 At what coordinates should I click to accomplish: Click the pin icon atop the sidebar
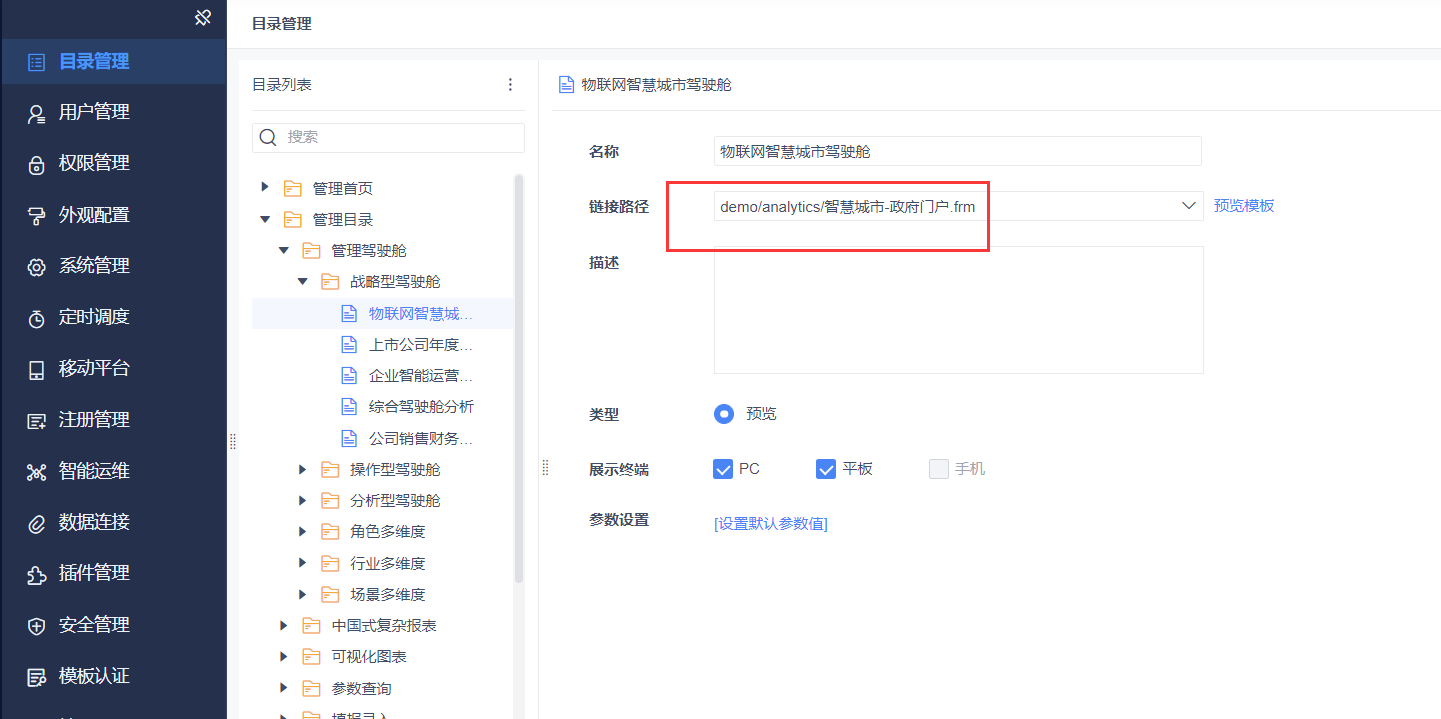click(203, 17)
